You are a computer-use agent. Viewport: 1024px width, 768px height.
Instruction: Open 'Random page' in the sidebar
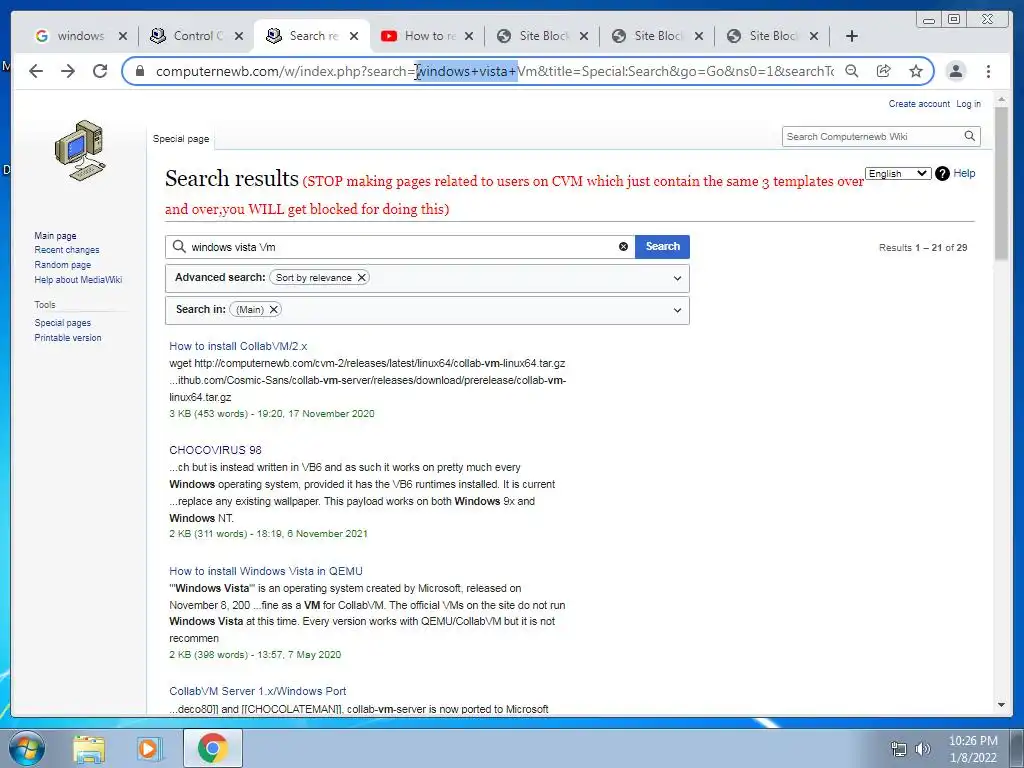point(63,264)
